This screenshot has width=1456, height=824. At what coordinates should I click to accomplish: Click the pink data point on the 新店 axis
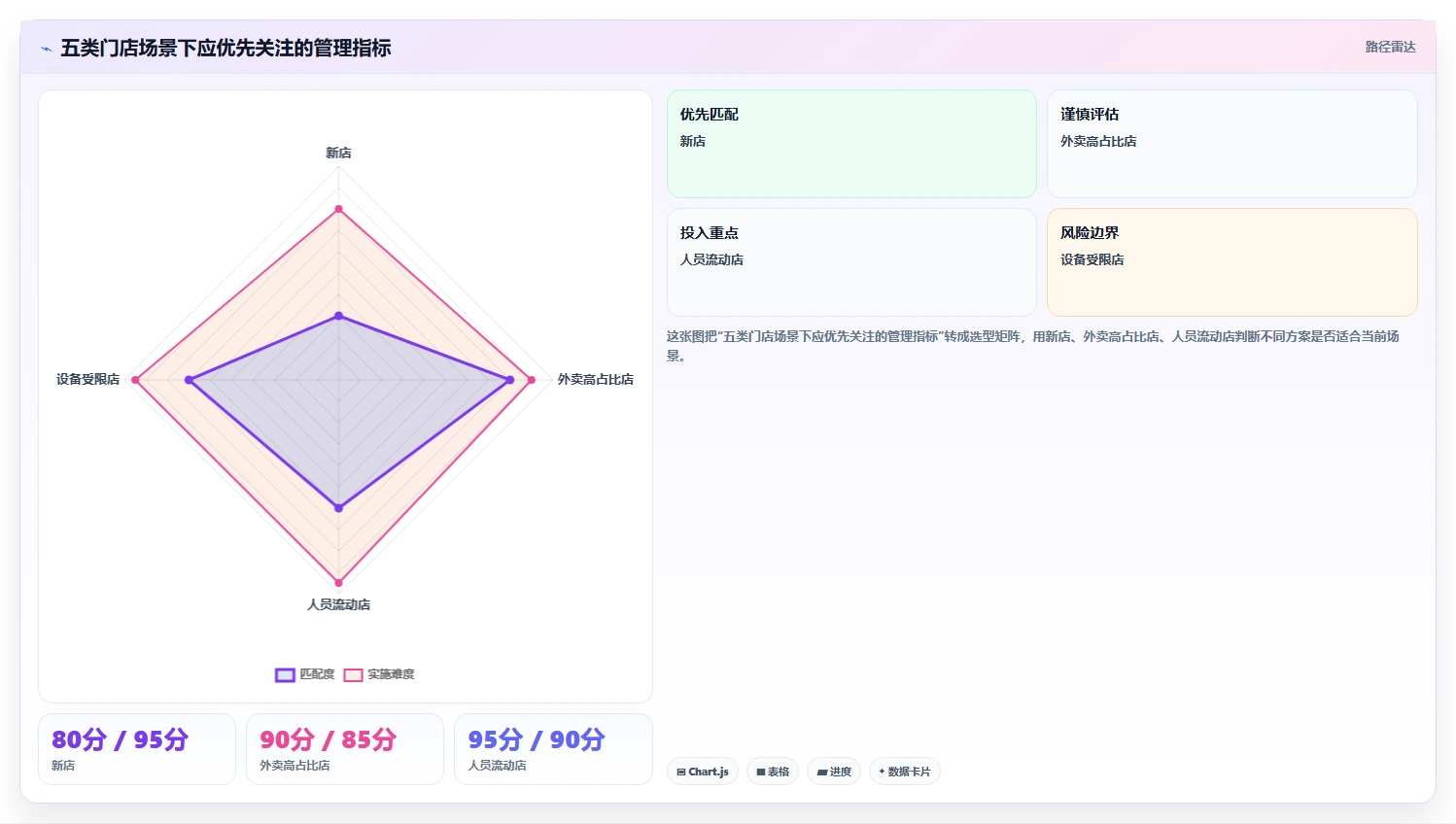point(338,209)
